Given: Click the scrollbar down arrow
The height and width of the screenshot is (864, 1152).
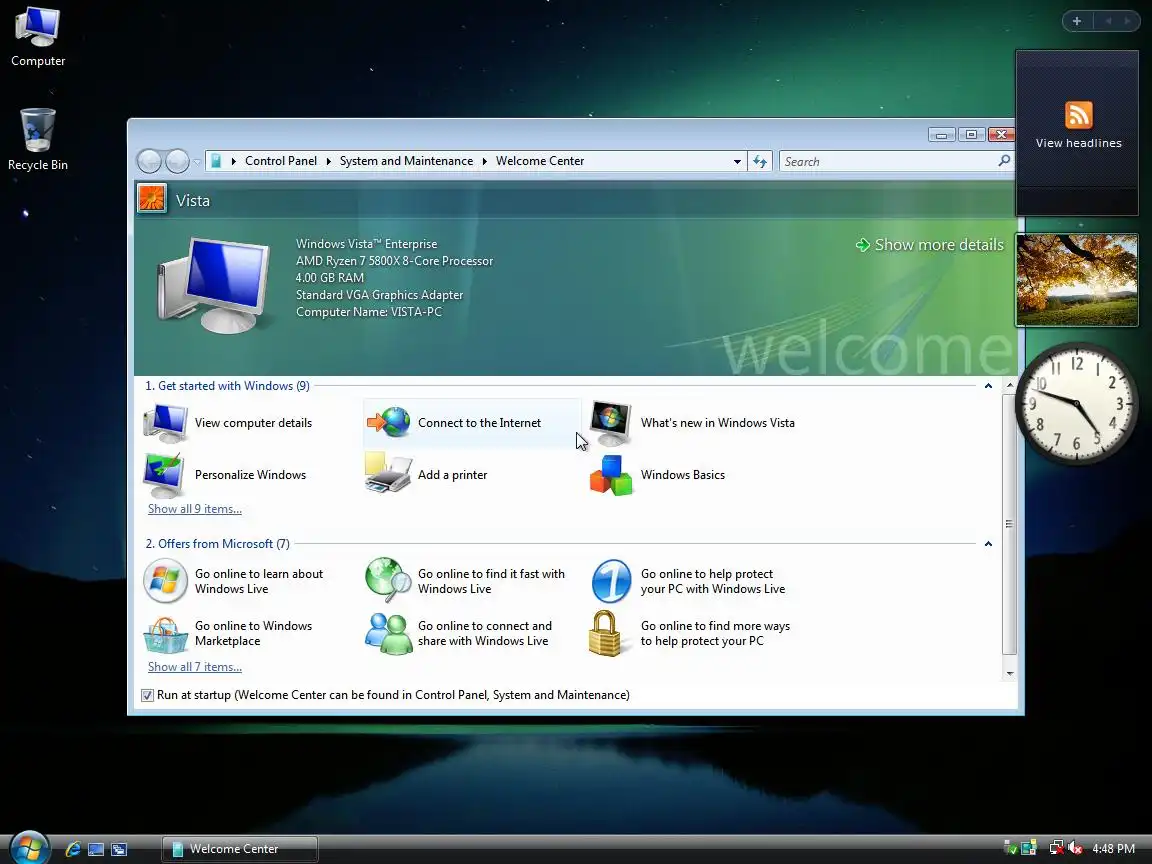Looking at the screenshot, I should [x=1009, y=673].
